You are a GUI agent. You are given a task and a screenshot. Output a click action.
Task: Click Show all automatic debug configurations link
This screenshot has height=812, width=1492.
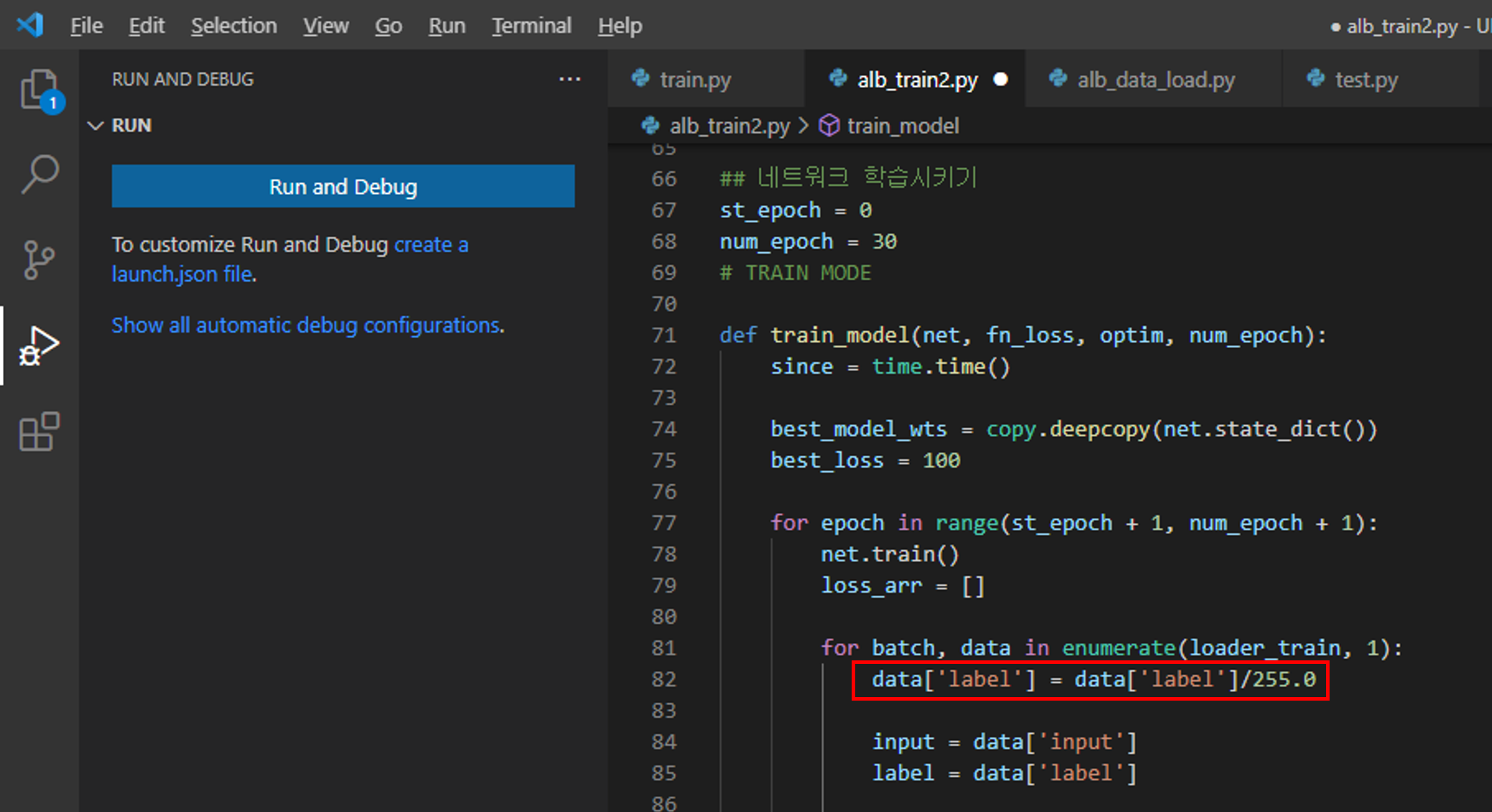click(308, 326)
